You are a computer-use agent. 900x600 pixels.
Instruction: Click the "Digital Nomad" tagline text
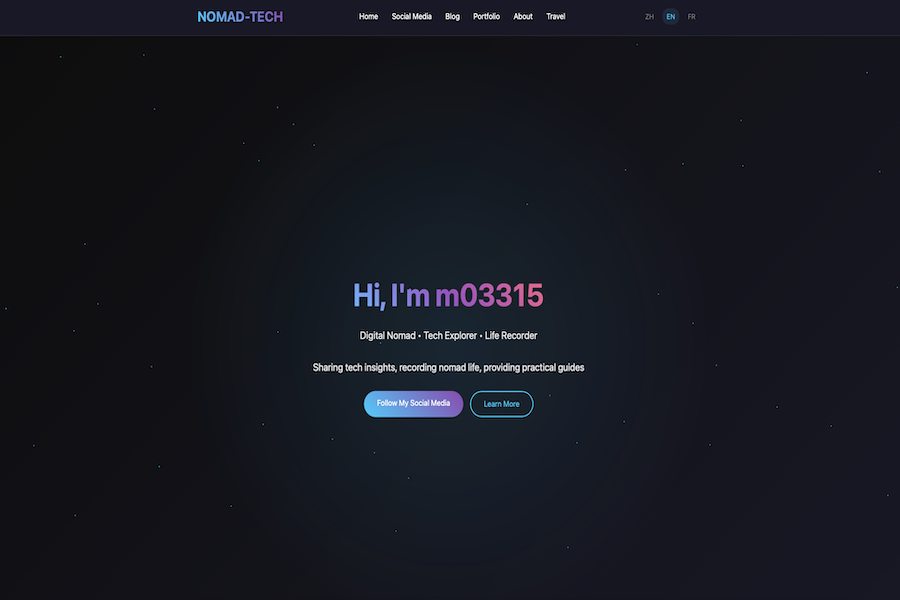(387, 335)
